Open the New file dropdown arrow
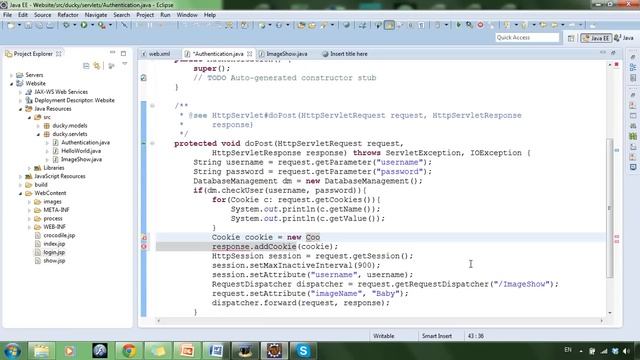Image resolution: width=640 pixels, height=360 pixels. pyautogui.click(x=19, y=25)
